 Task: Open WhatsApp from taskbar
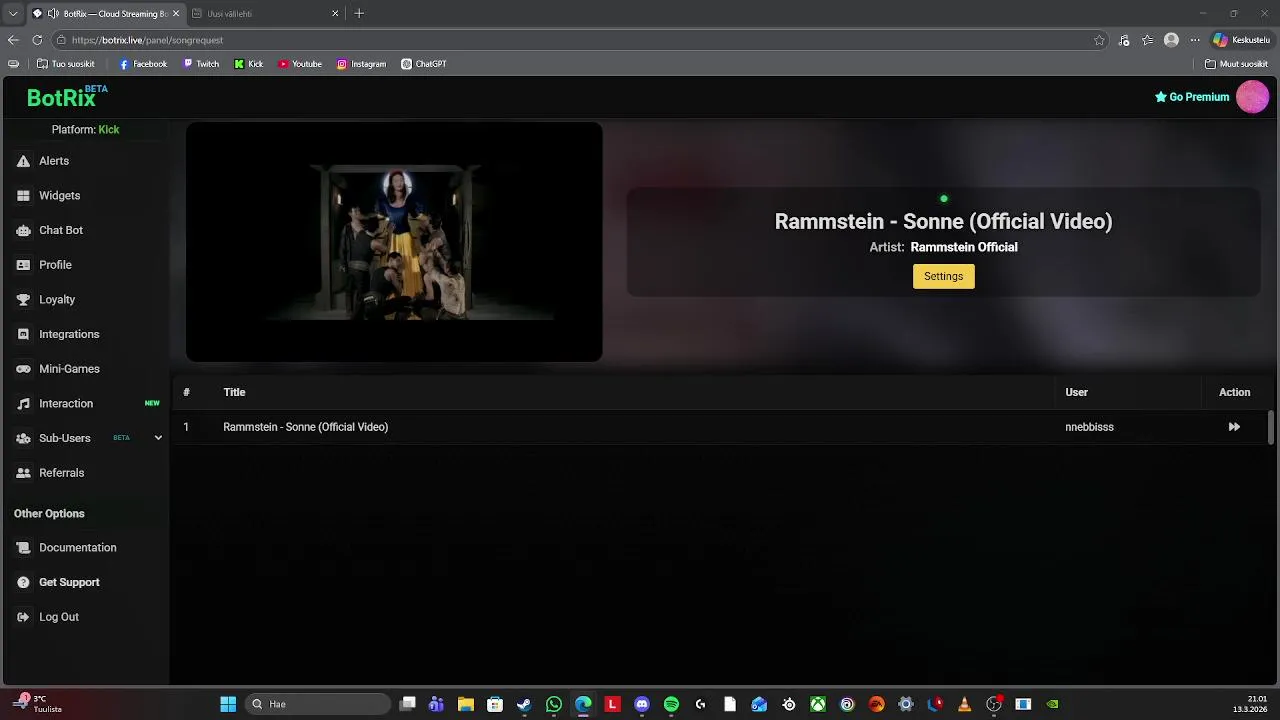(554, 704)
